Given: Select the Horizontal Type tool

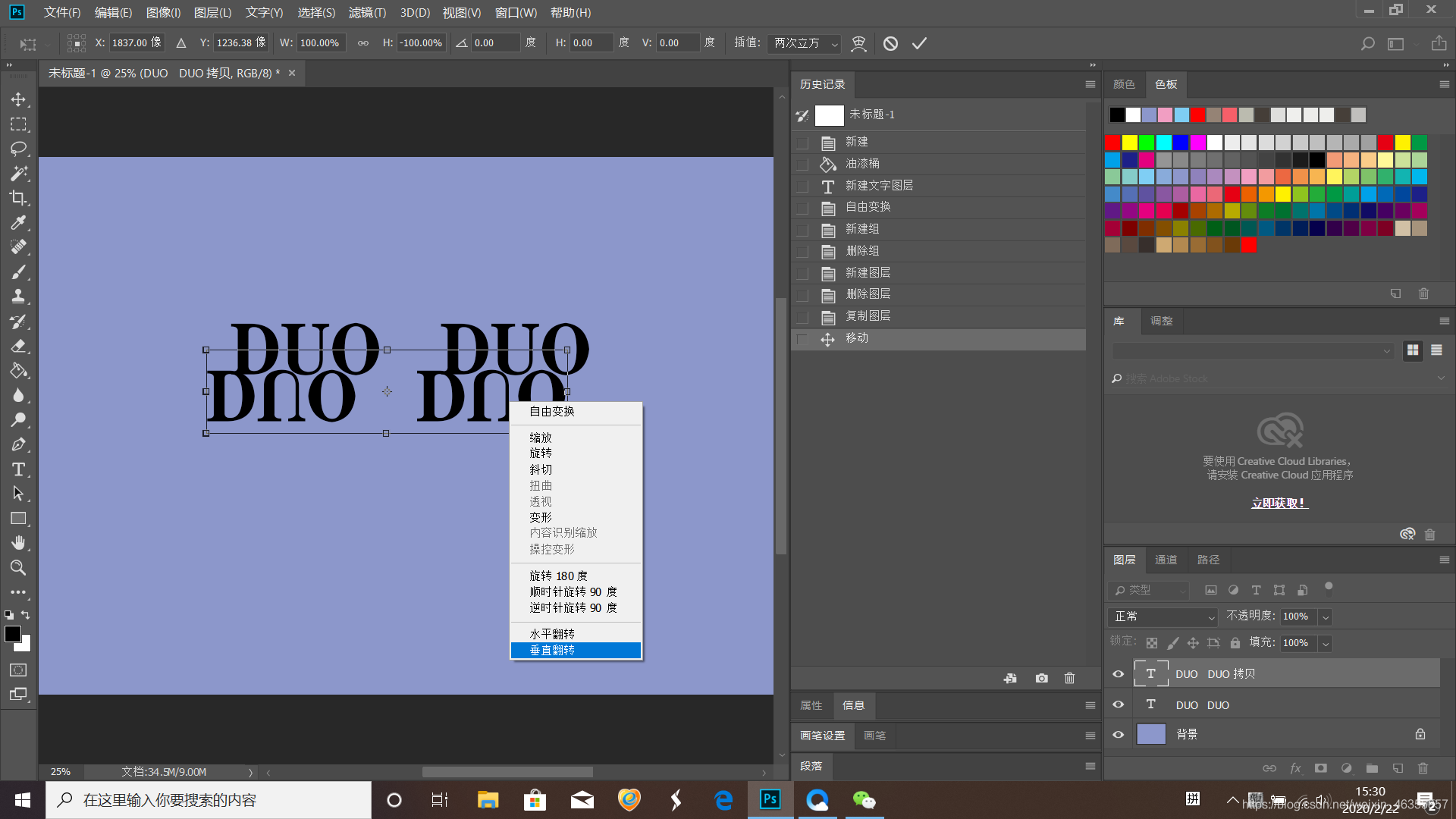Looking at the screenshot, I should tap(18, 469).
